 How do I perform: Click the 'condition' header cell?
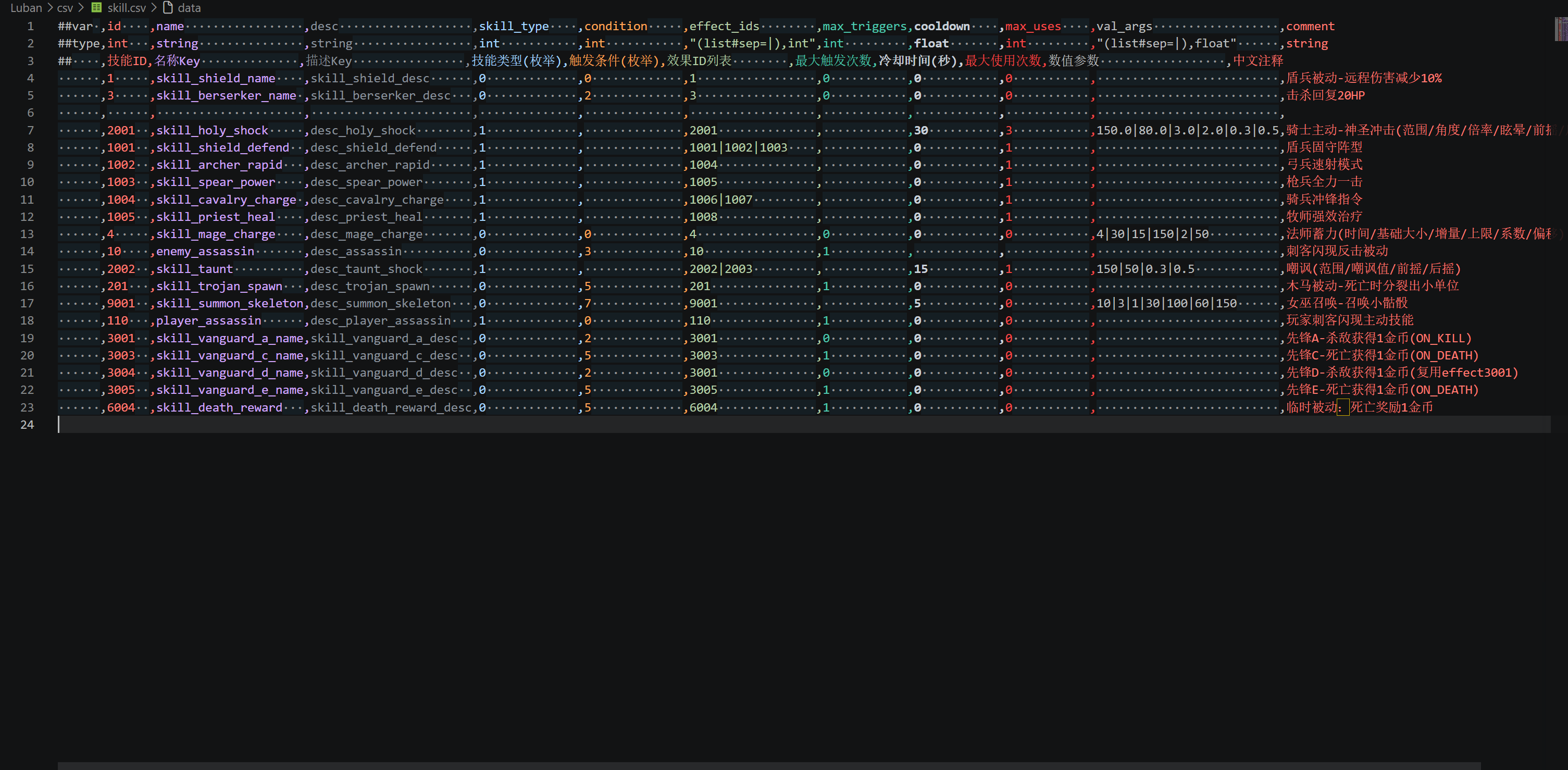pos(615,26)
